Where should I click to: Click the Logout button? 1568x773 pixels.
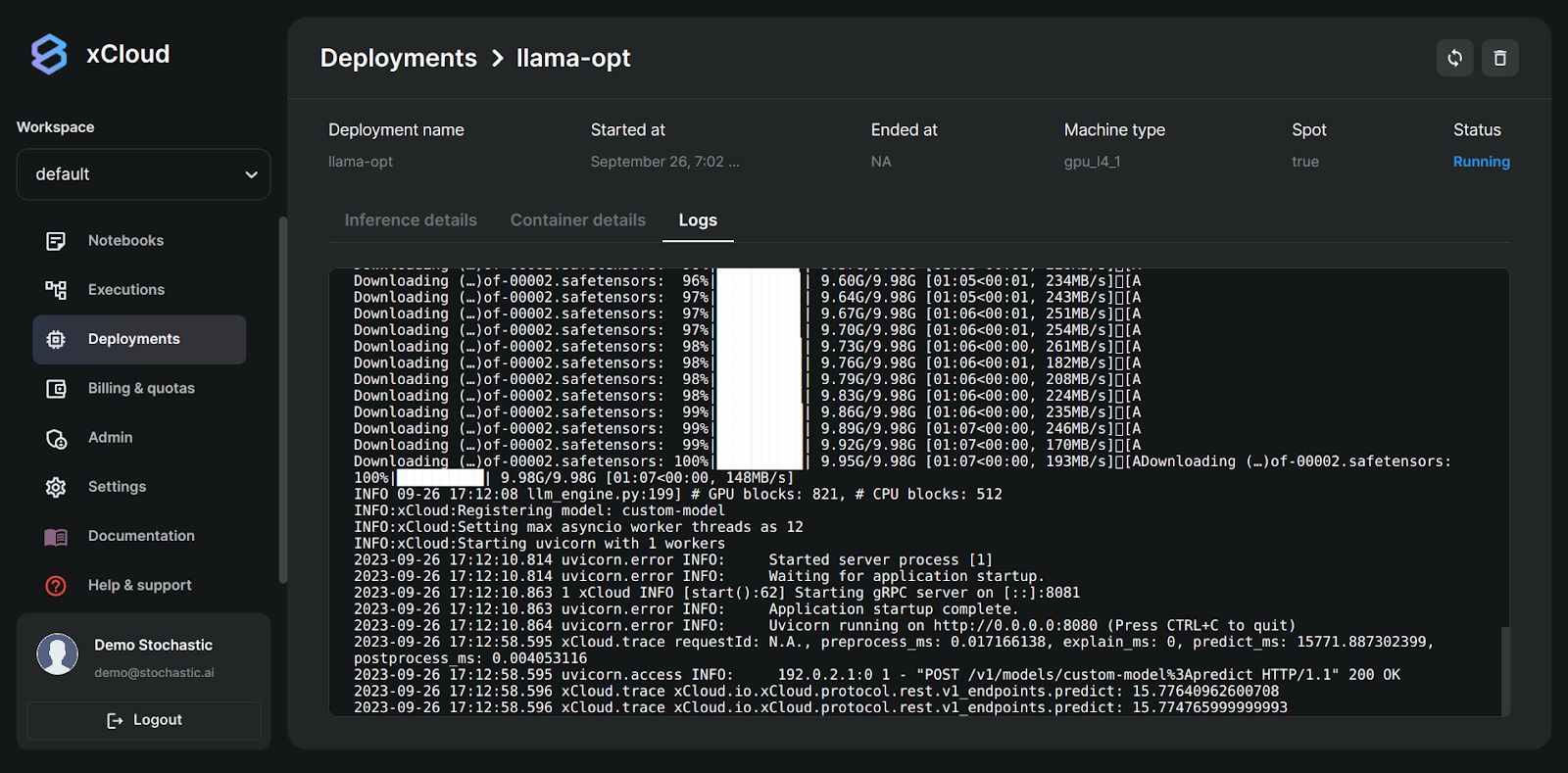pyautogui.click(x=144, y=720)
